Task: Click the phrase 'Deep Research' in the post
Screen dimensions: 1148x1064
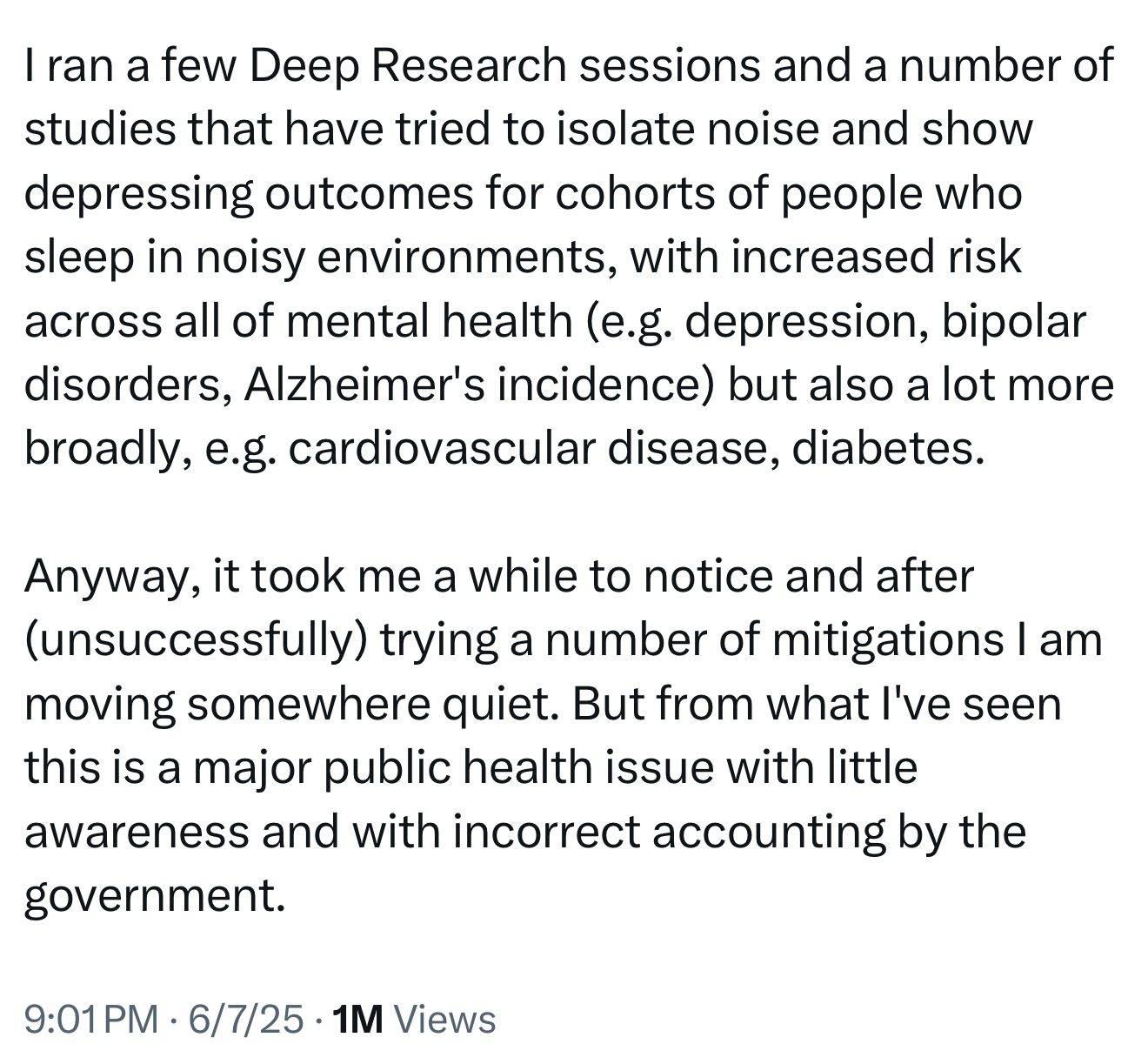Action: (408, 66)
